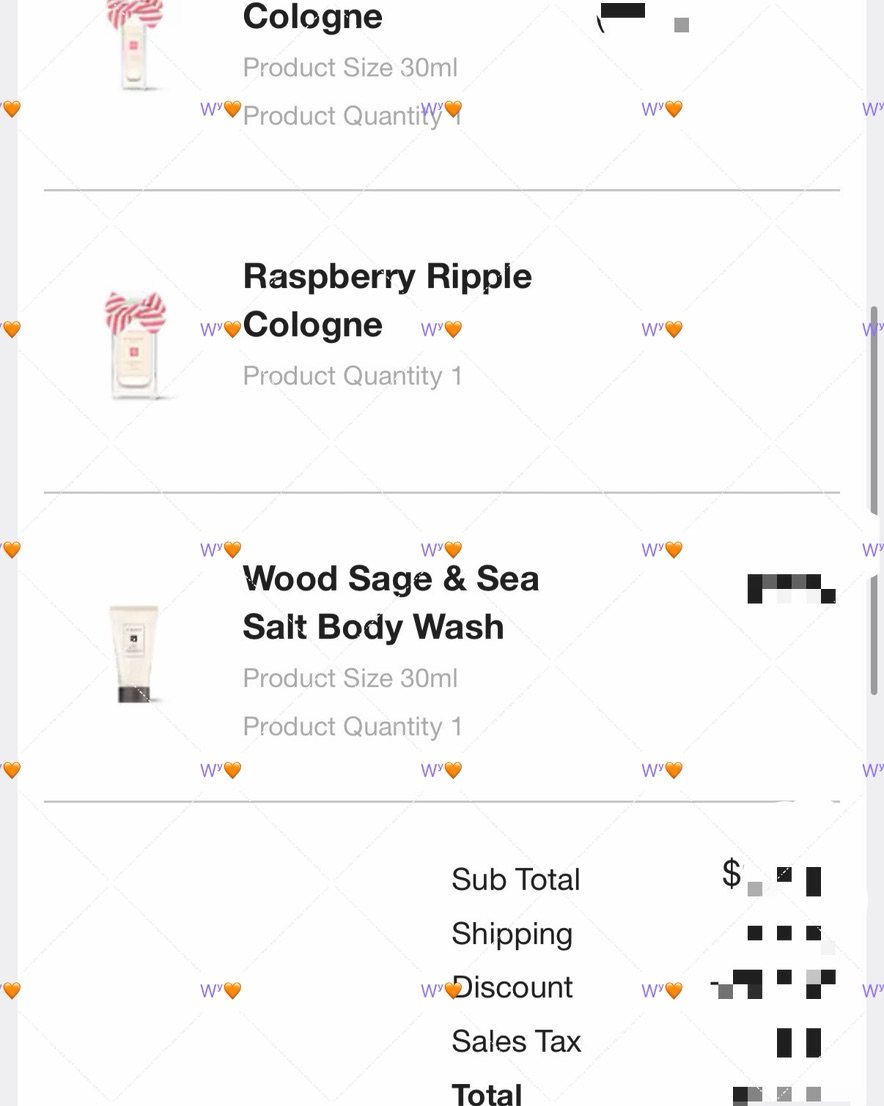Click the vertical scrollbar on the right edge
884x1106 pixels.
875,500
